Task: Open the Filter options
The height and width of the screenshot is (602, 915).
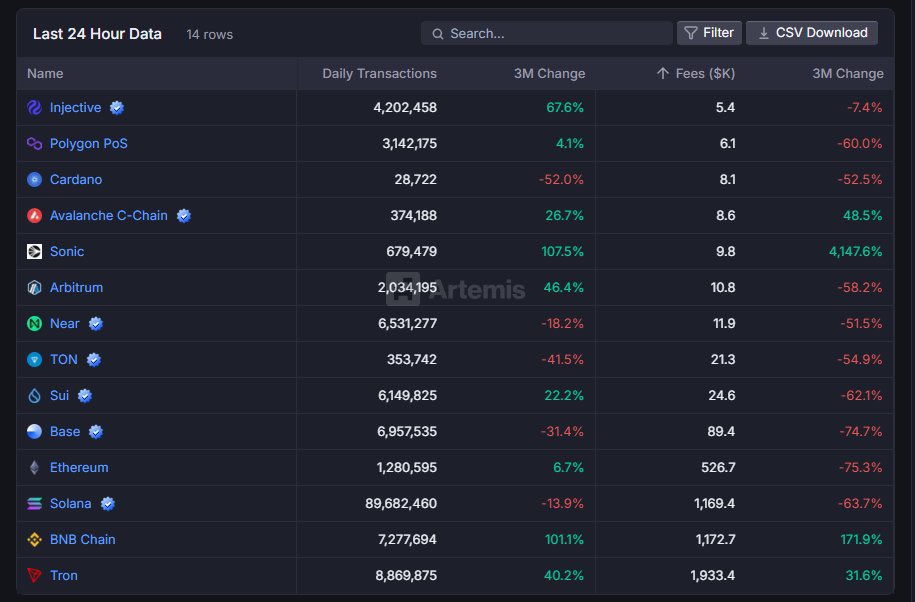Action: click(x=709, y=33)
